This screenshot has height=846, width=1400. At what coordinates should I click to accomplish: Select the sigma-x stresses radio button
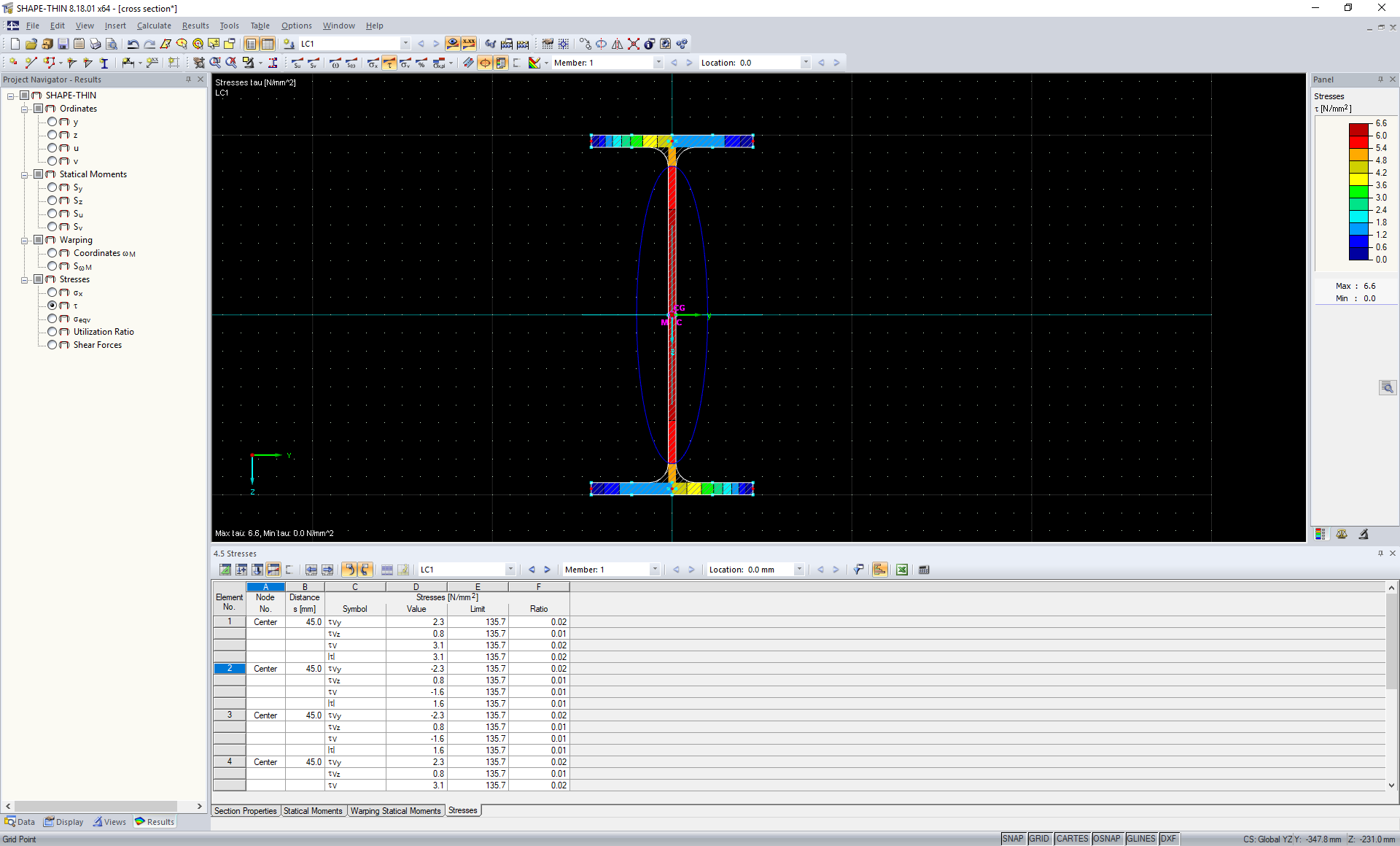click(x=52, y=292)
